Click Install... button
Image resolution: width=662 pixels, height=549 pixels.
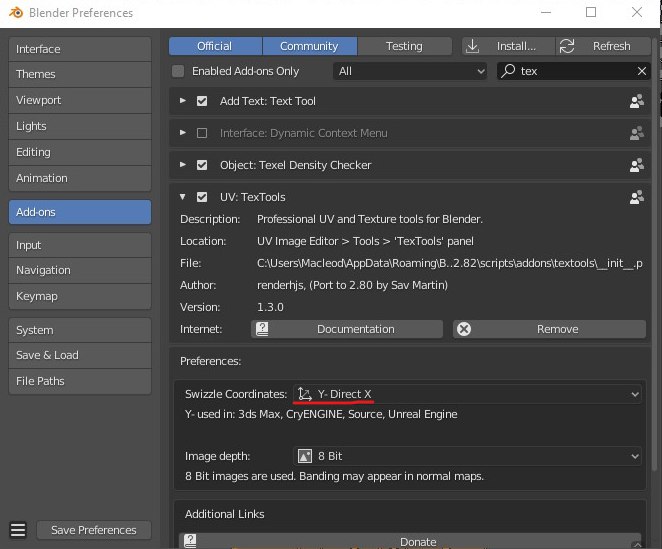point(508,46)
